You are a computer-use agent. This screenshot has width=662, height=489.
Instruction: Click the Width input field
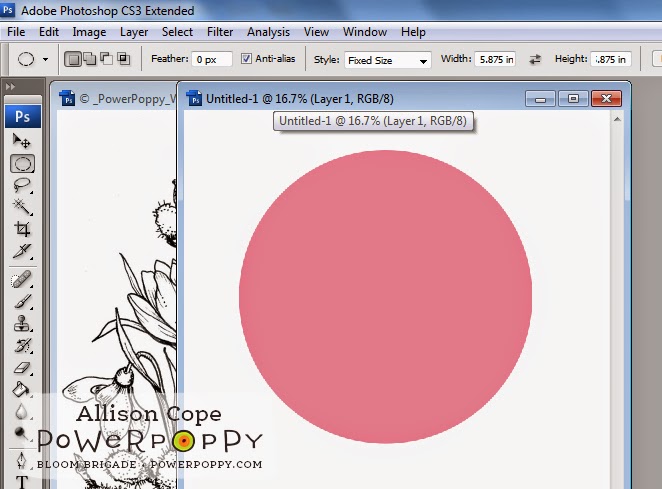click(x=495, y=59)
